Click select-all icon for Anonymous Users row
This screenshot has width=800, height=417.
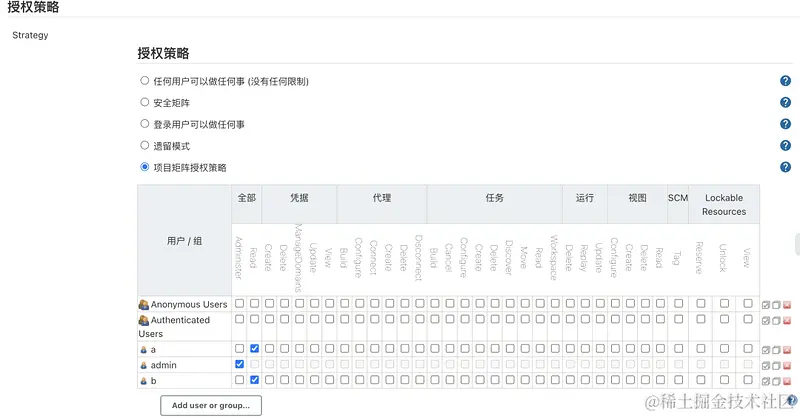point(766,305)
